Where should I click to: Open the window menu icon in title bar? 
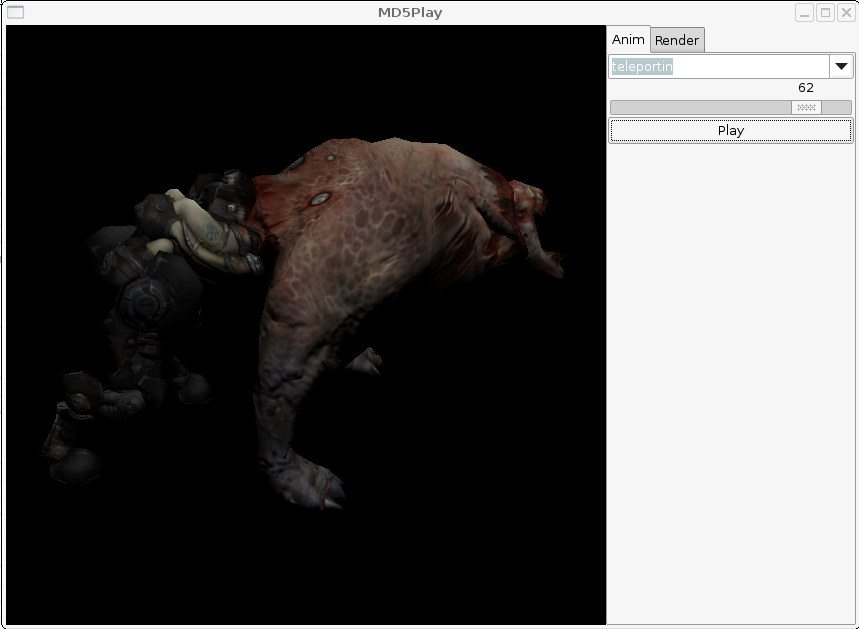(15, 12)
